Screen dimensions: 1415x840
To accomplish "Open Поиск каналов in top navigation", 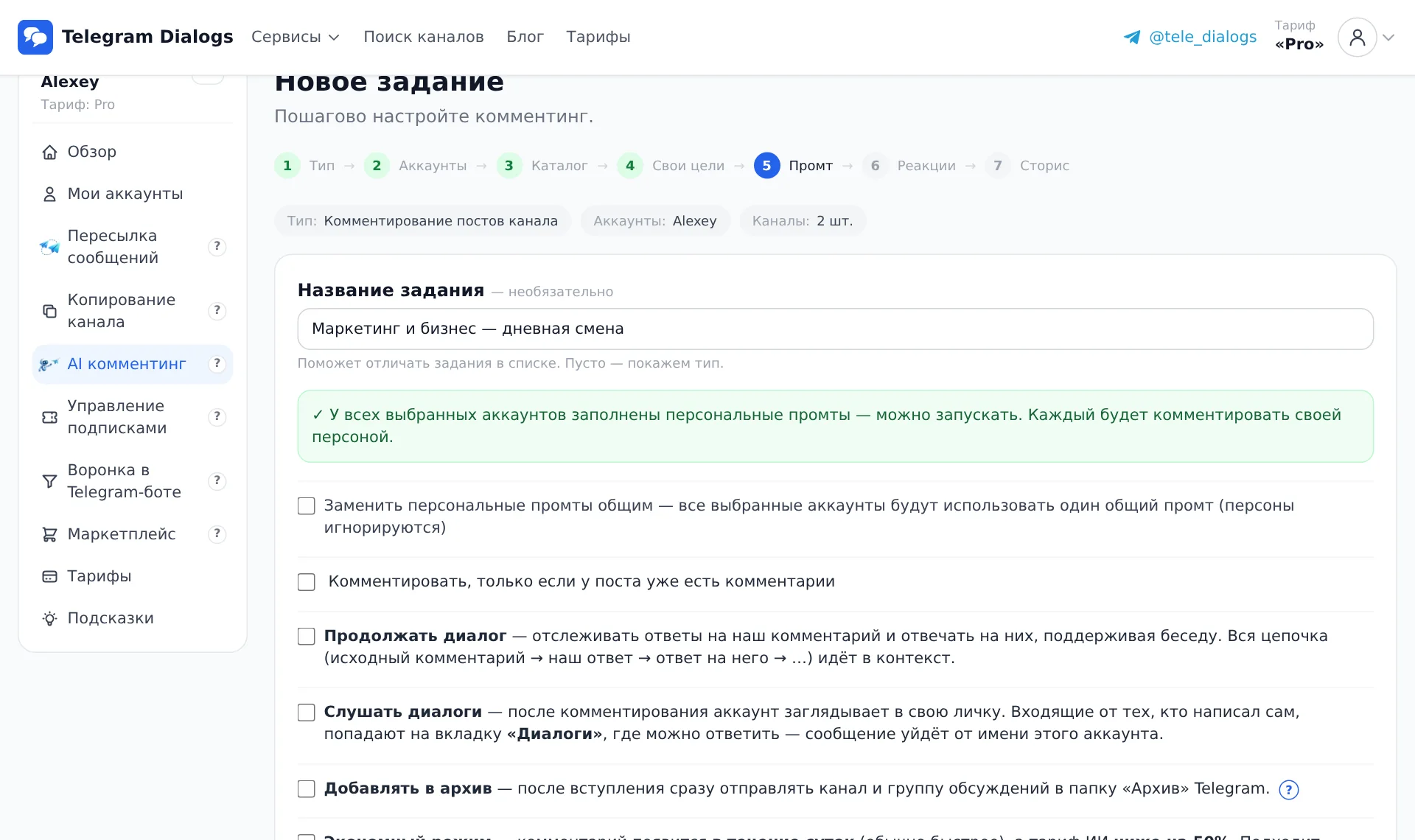I will 424,37.
